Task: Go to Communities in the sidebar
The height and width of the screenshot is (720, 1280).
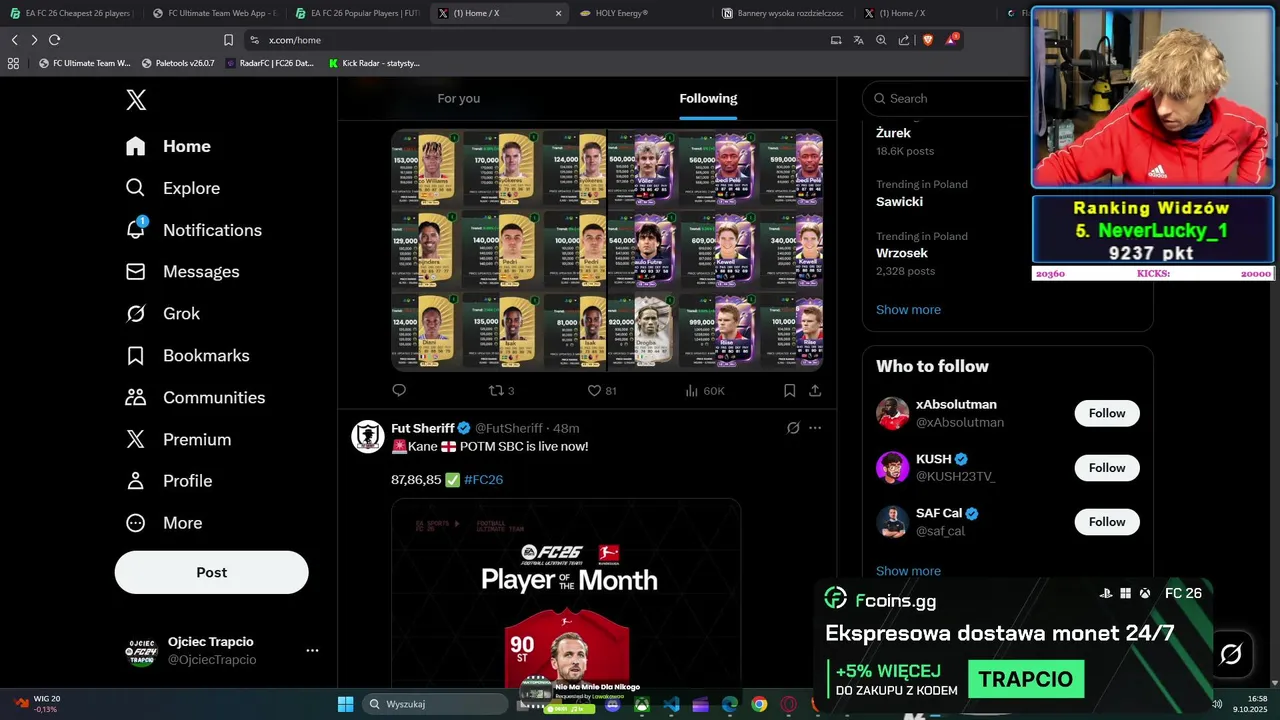Action: (194, 398)
